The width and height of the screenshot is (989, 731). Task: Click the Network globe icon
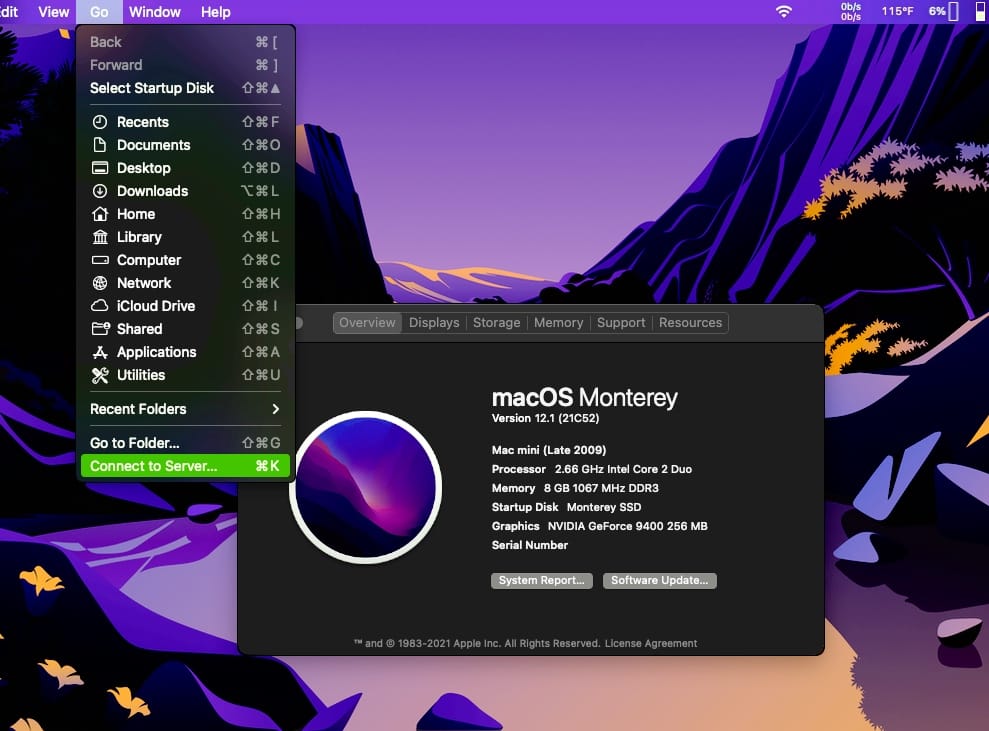[100, 283]
